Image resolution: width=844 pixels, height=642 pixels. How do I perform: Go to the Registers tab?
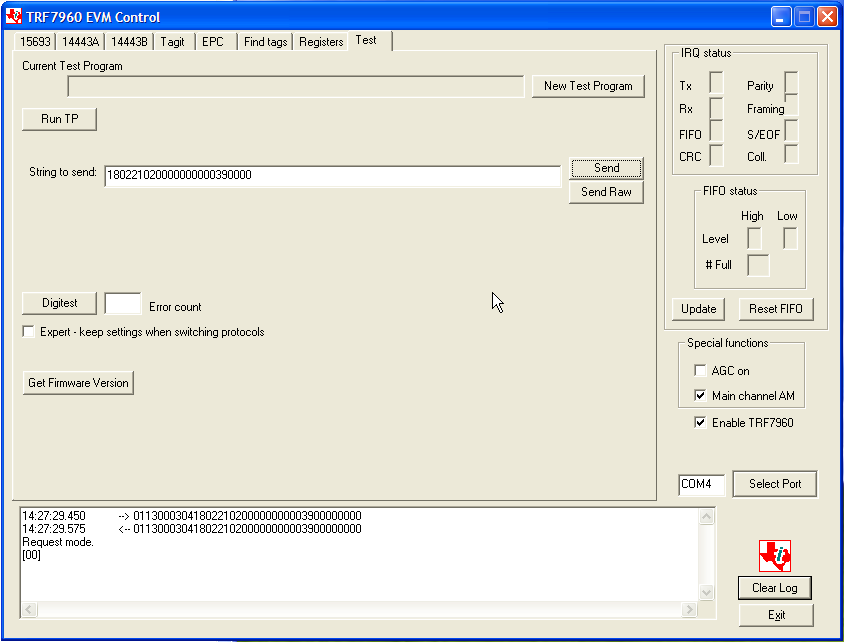click(321, 41)
